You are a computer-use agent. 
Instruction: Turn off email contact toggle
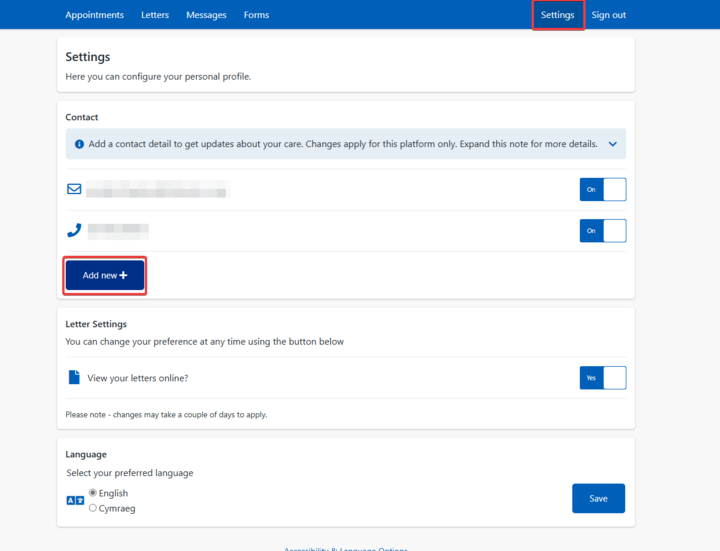(602, 189)
